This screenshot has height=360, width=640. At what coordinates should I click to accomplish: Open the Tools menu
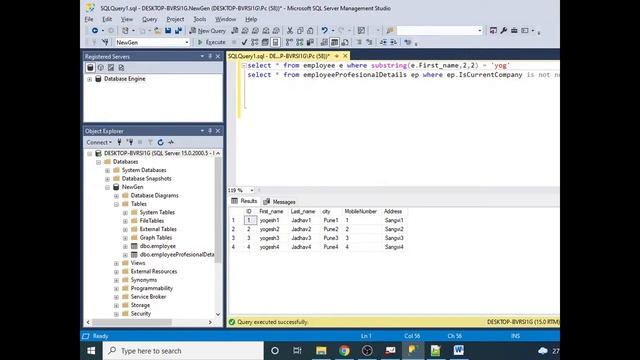pos(200,19)
